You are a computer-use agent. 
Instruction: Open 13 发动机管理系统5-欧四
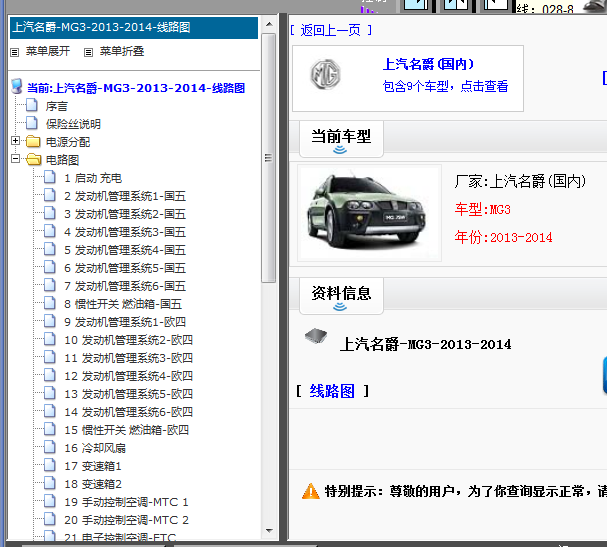[x=128, y=394]
